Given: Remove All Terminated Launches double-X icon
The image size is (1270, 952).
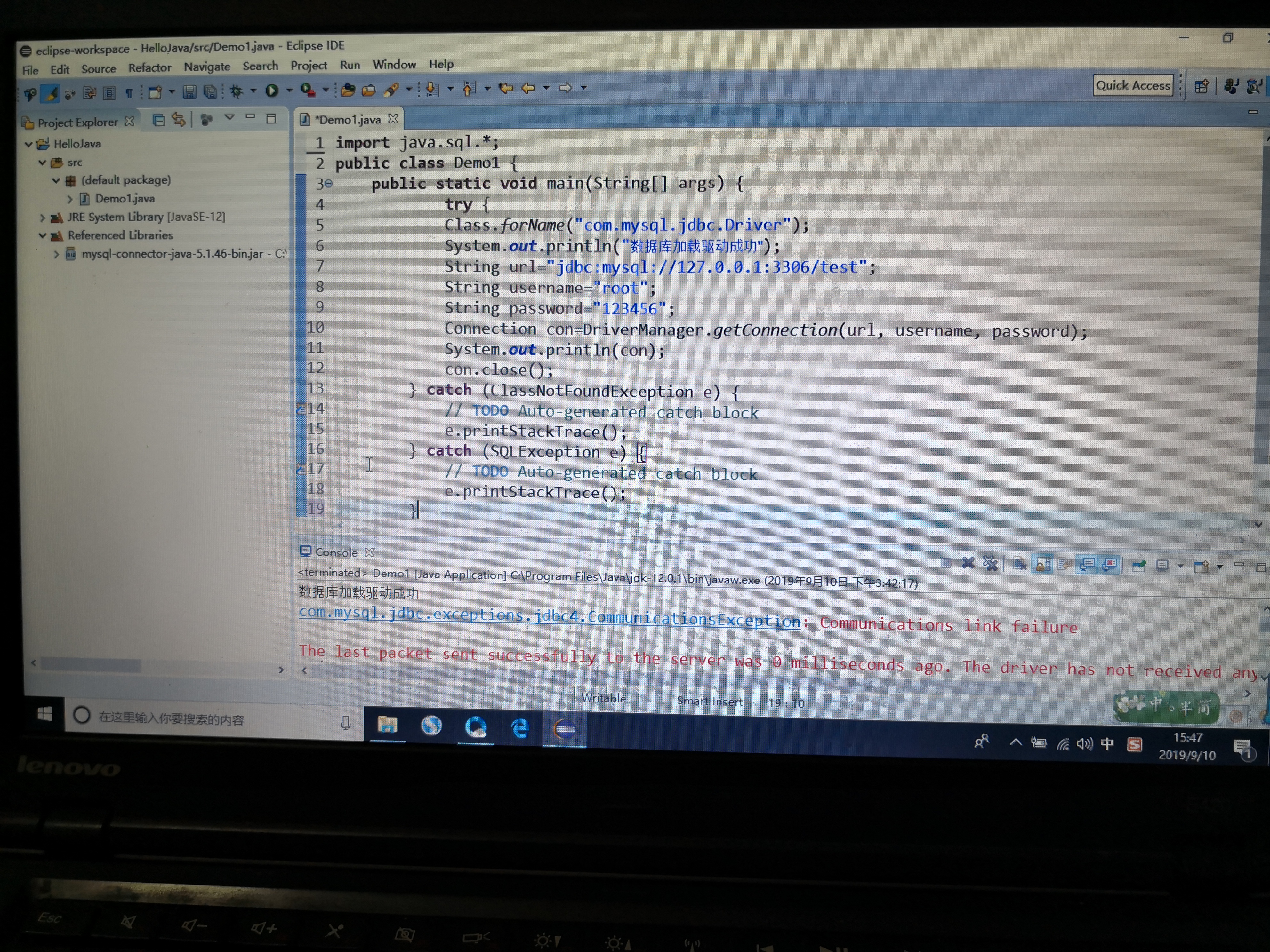Looking at the screenshot, I should [x=990, y=564].
